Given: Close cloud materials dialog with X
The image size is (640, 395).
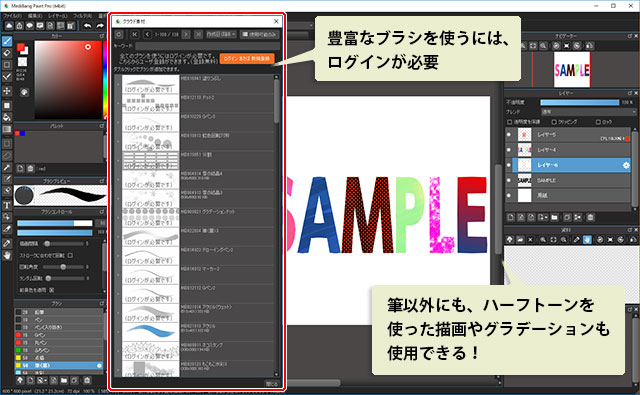Looking at the screenshot, I should tap(276, 21).
